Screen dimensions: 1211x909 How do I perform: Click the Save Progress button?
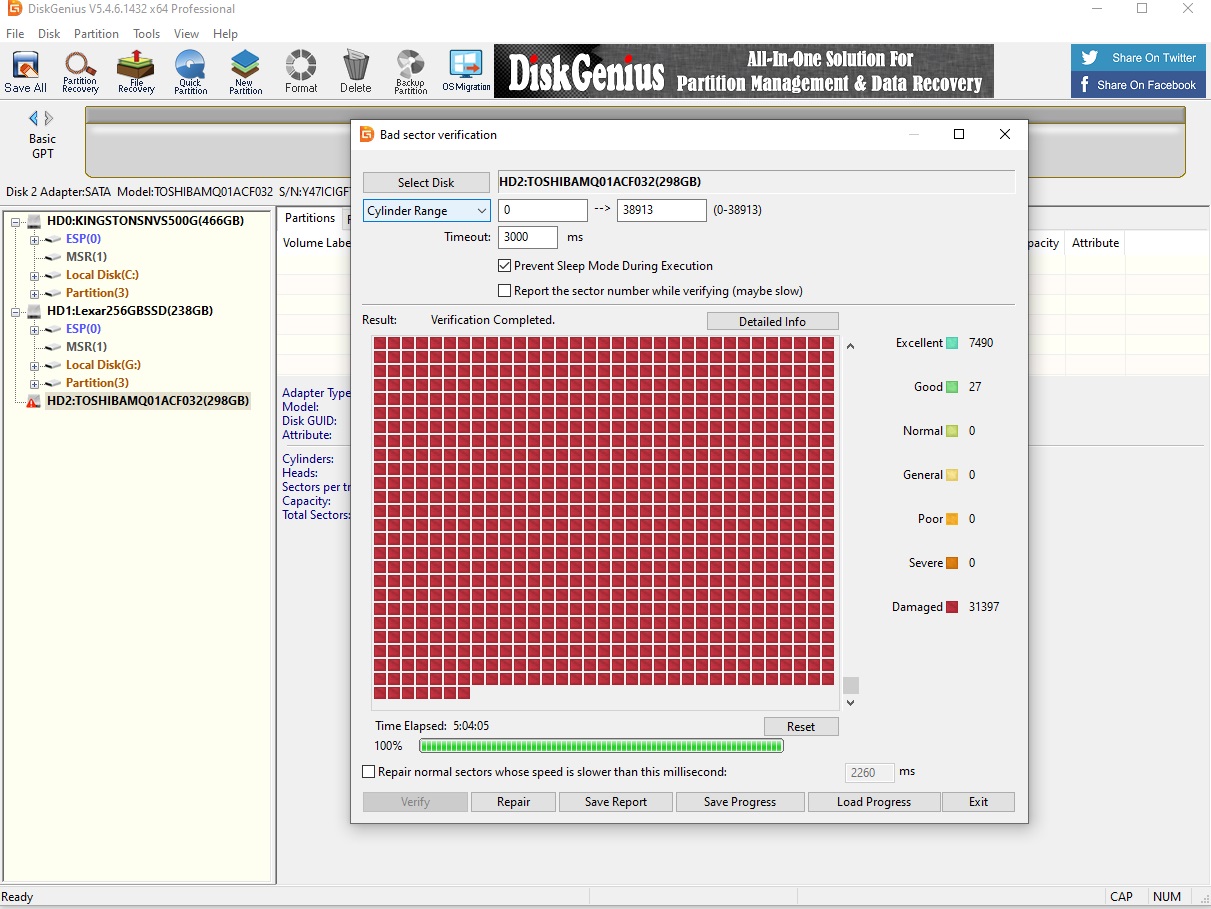tap(740, 802)
